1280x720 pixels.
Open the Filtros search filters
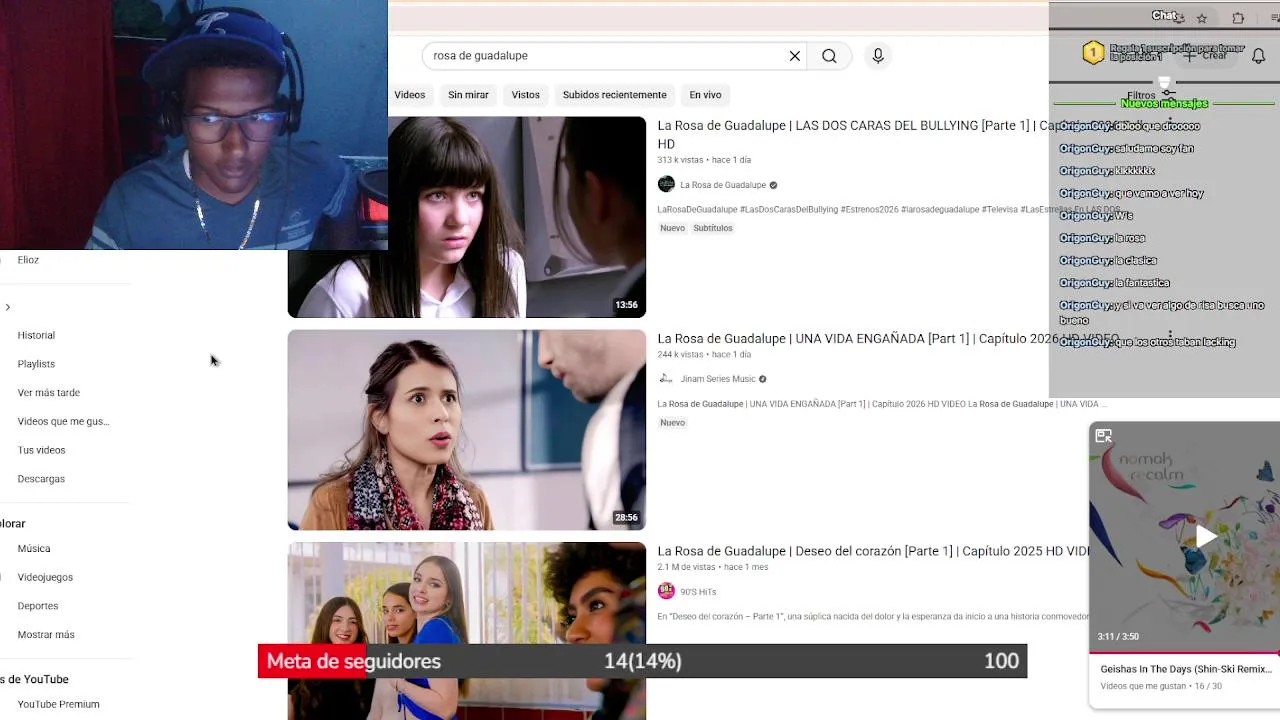click(x=1150, y=95)
